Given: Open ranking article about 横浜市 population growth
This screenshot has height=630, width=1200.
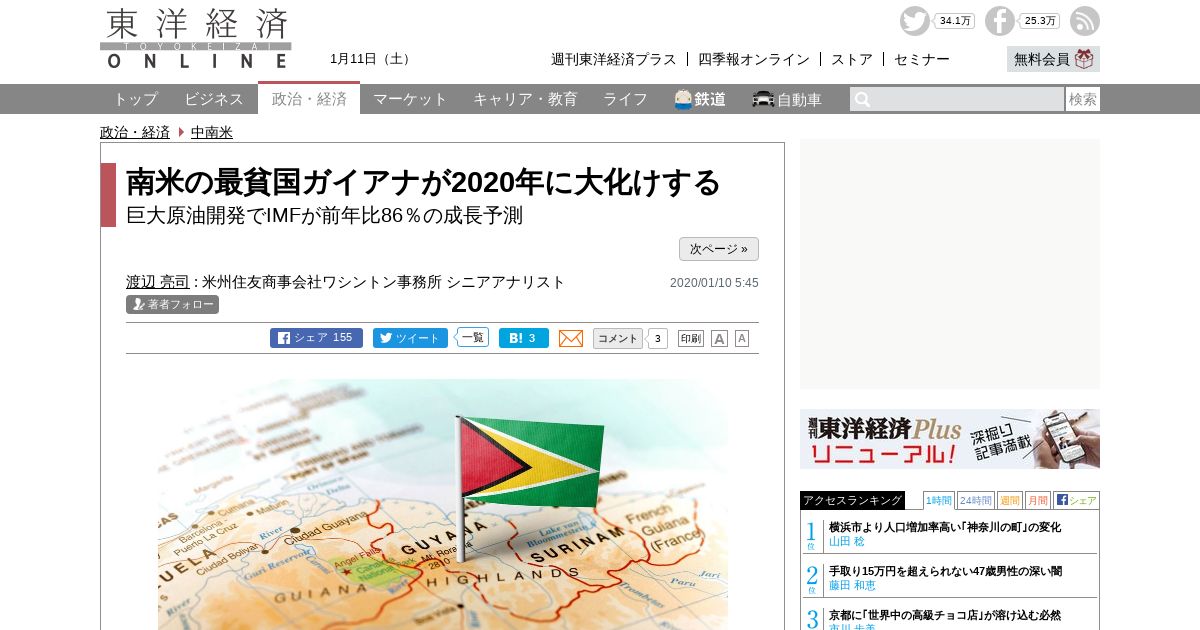Looking at the screenshot, I should point(945,527).
